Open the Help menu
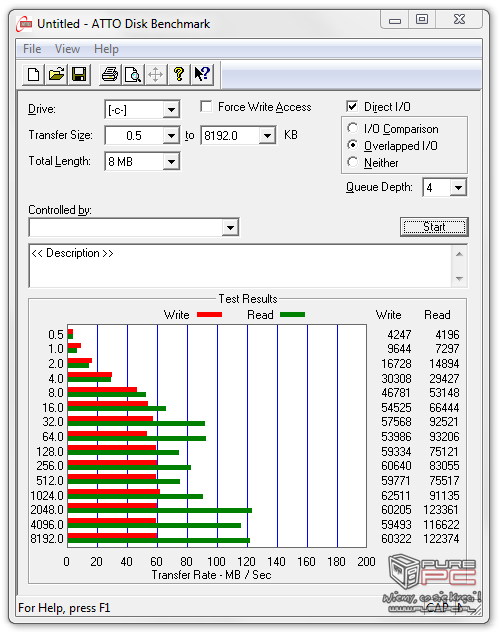Viewport: 500px width, 634px height. coord(106,49)
